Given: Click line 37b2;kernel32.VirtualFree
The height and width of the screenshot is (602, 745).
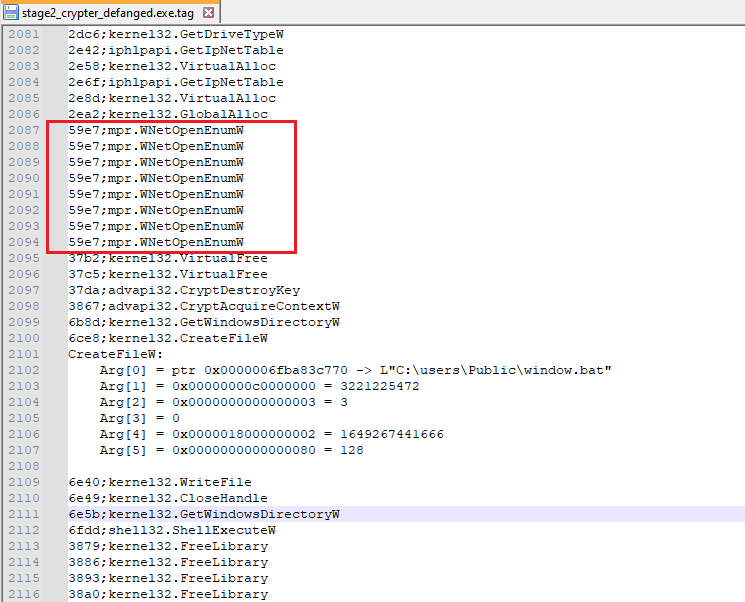Looking at the screenshot, I should [168, 258].
